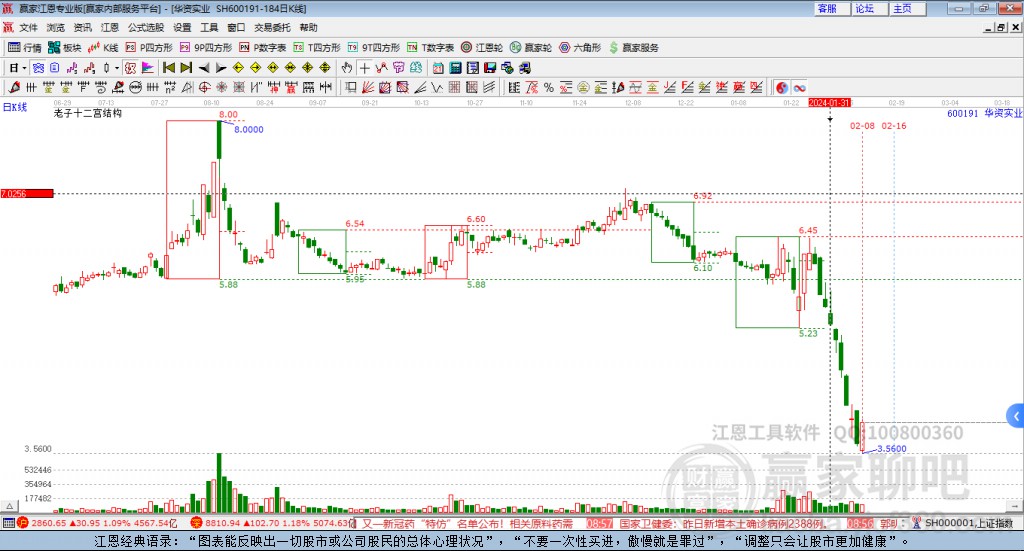Select the spiral drawing tool
The width and height of the screenshot is (1024, 551).
(x=101, y=87)
